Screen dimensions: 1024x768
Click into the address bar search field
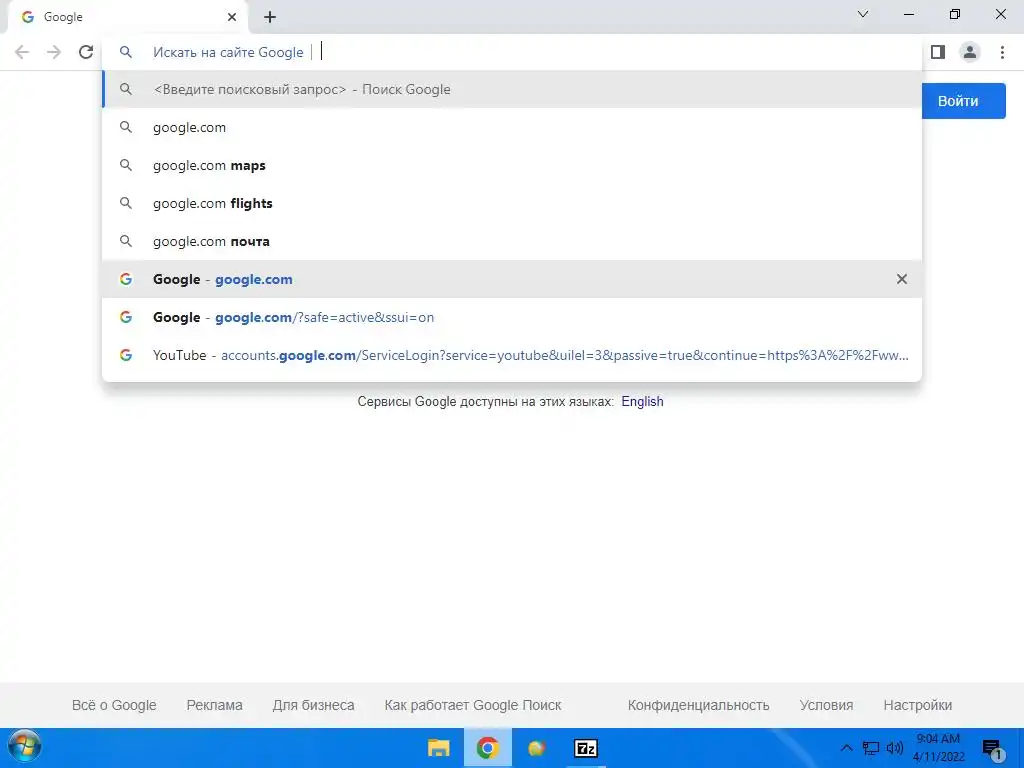coord(512,52)
